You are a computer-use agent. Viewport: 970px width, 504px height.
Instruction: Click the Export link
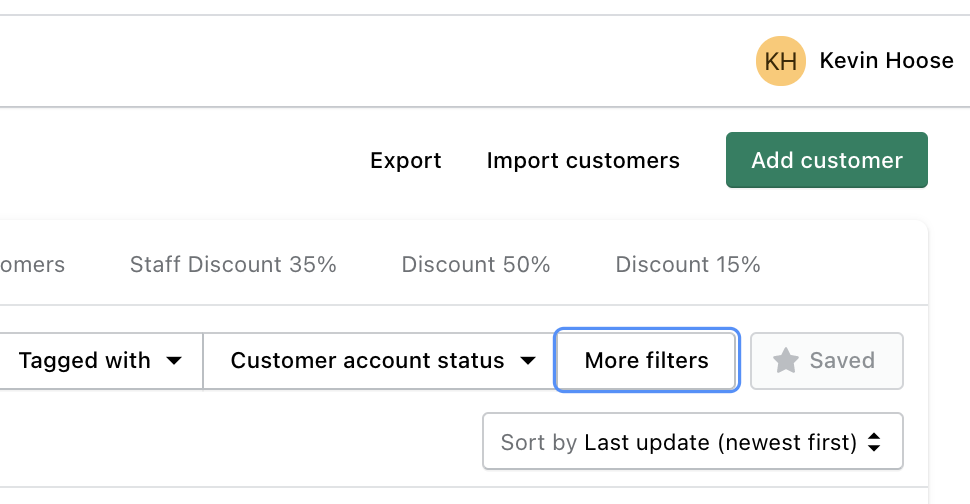tap(405, 161)
